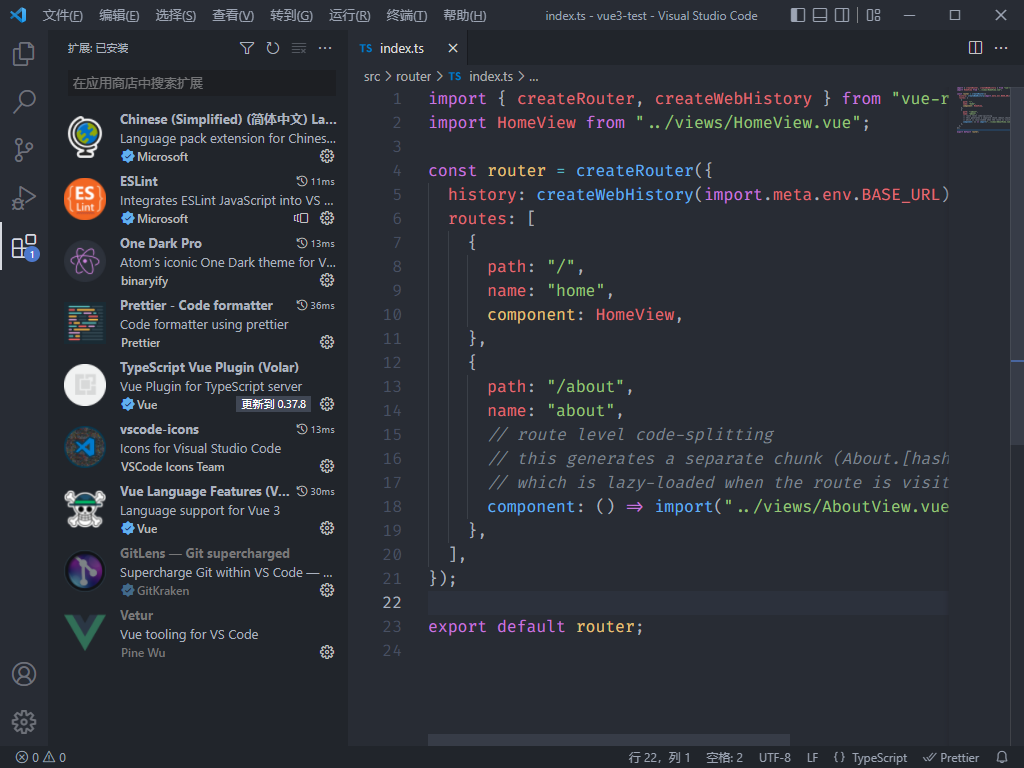Refresh the extensions list

[273, 48]
